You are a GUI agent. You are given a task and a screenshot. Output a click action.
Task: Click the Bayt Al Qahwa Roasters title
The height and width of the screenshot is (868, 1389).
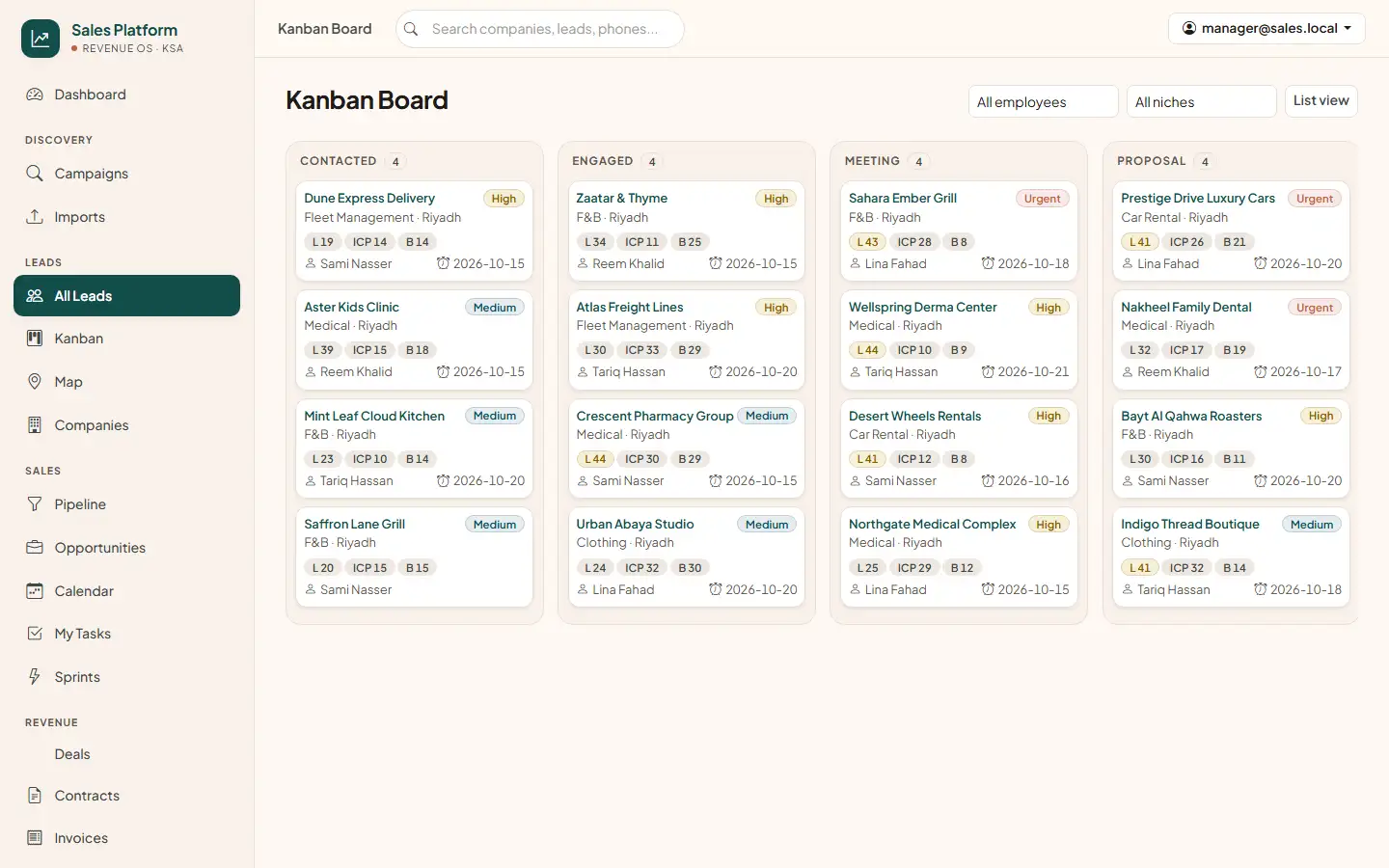point(1191,416)
